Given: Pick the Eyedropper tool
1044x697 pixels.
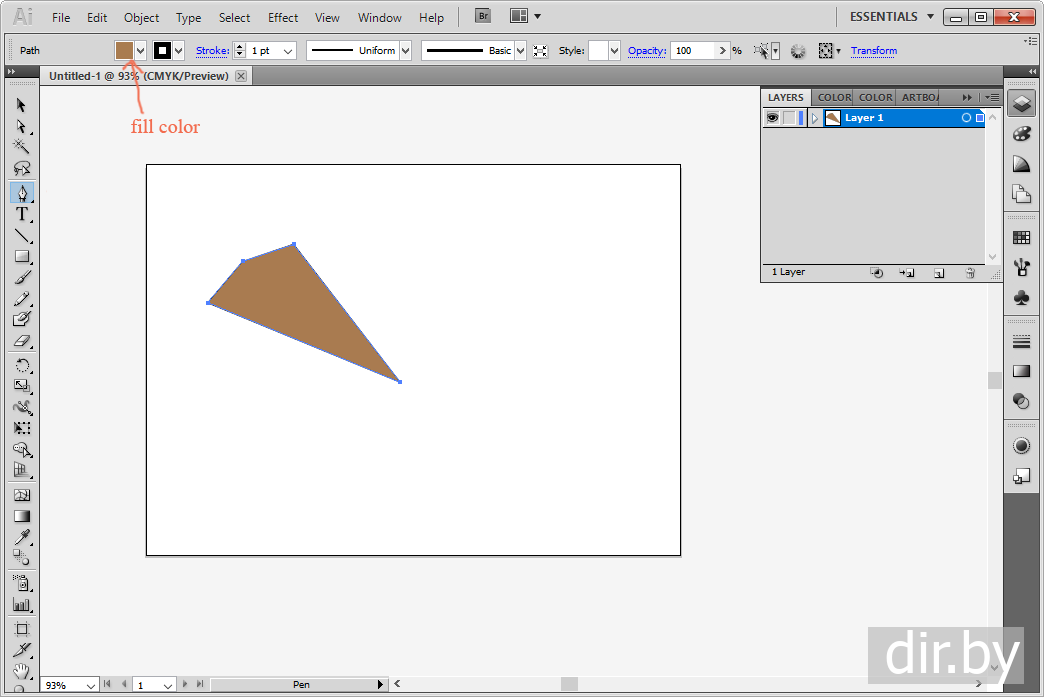Looking at the screenshot, I should [21, 538].
